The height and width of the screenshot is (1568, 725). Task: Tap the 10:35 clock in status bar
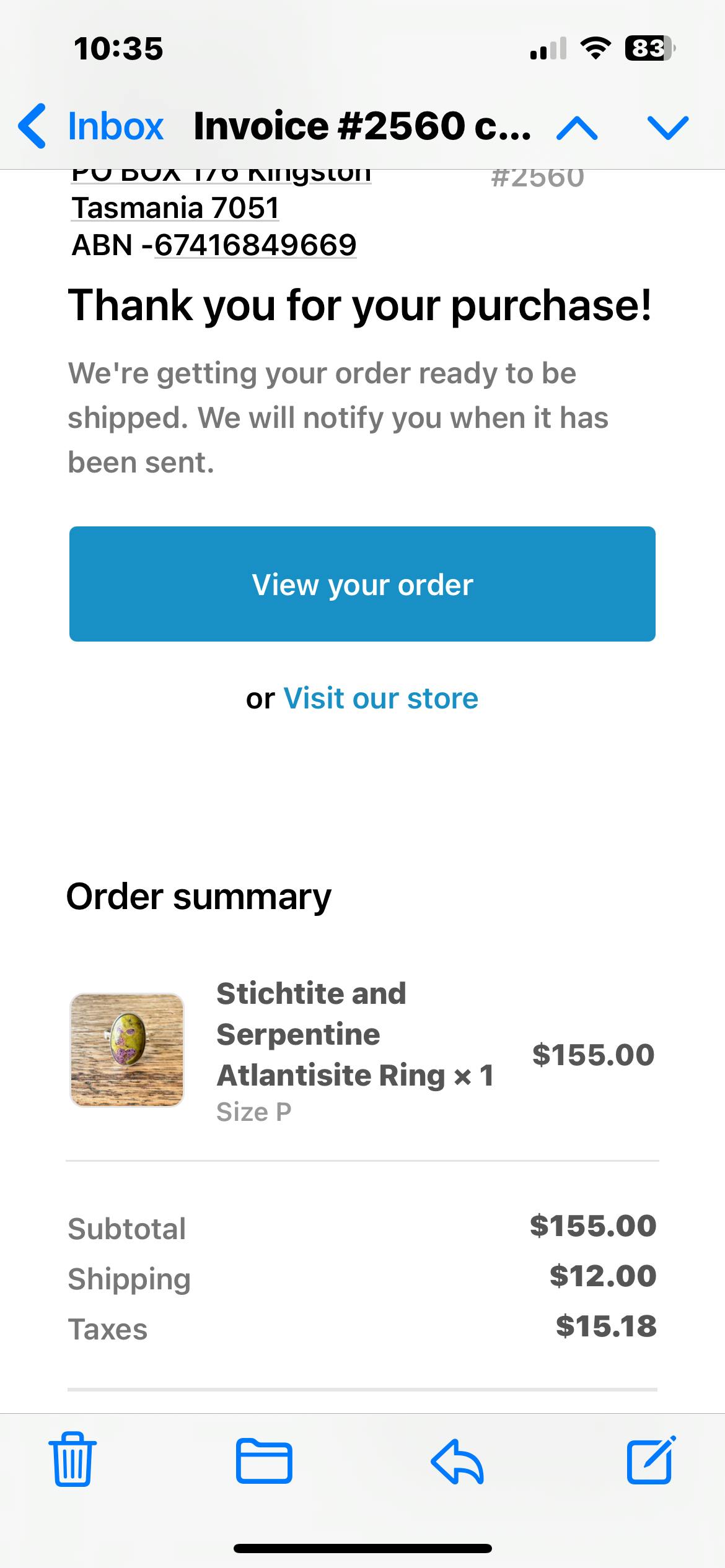(x=118, y=48)
